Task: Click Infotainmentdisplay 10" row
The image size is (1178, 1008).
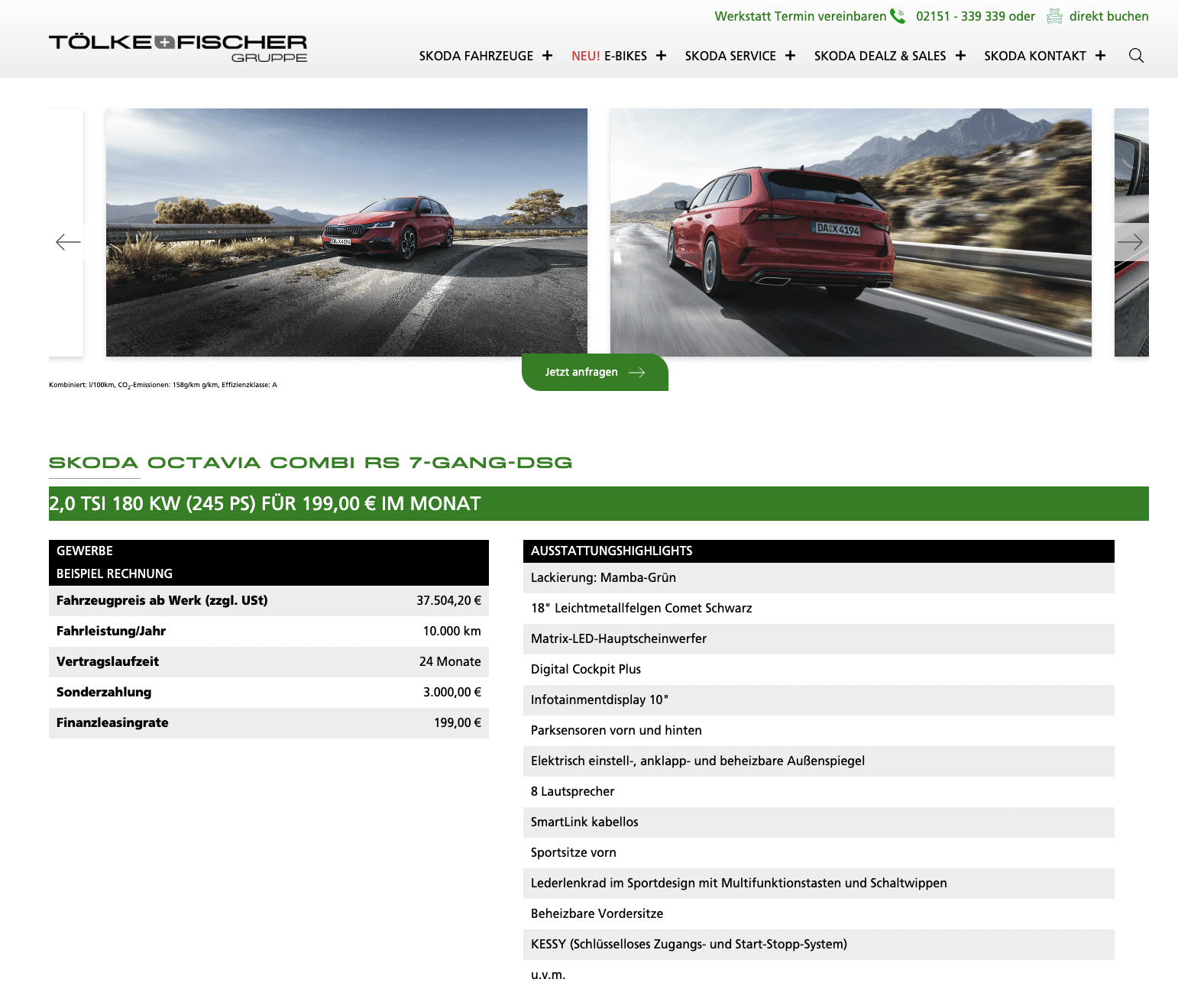Action: pos(819,700)
